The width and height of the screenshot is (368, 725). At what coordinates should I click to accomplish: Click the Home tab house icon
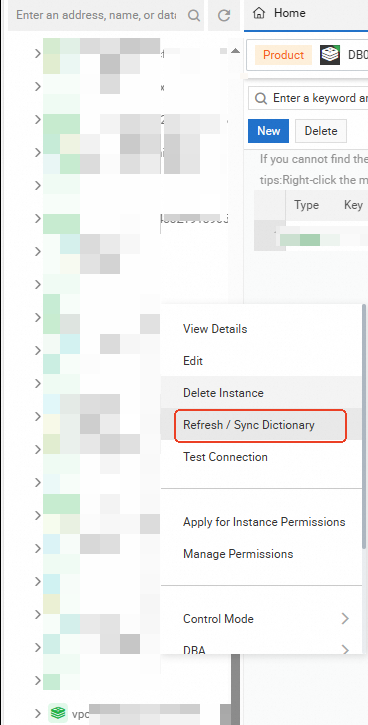[260, 13]
